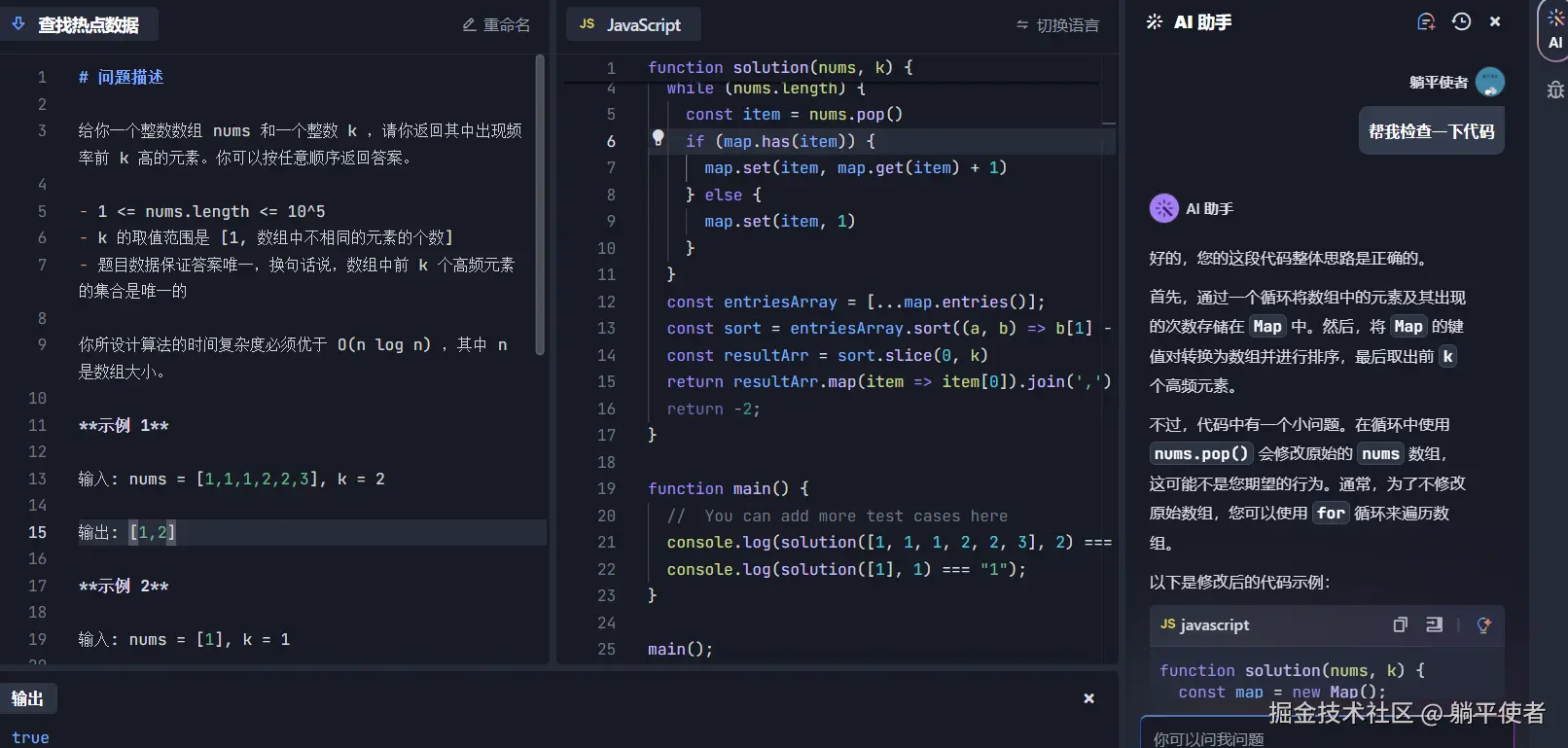This screenshot has width=1568, height=748.
Task: Click the download arrow icon beside 查找热点数据
Action: [x=18, y=23]
